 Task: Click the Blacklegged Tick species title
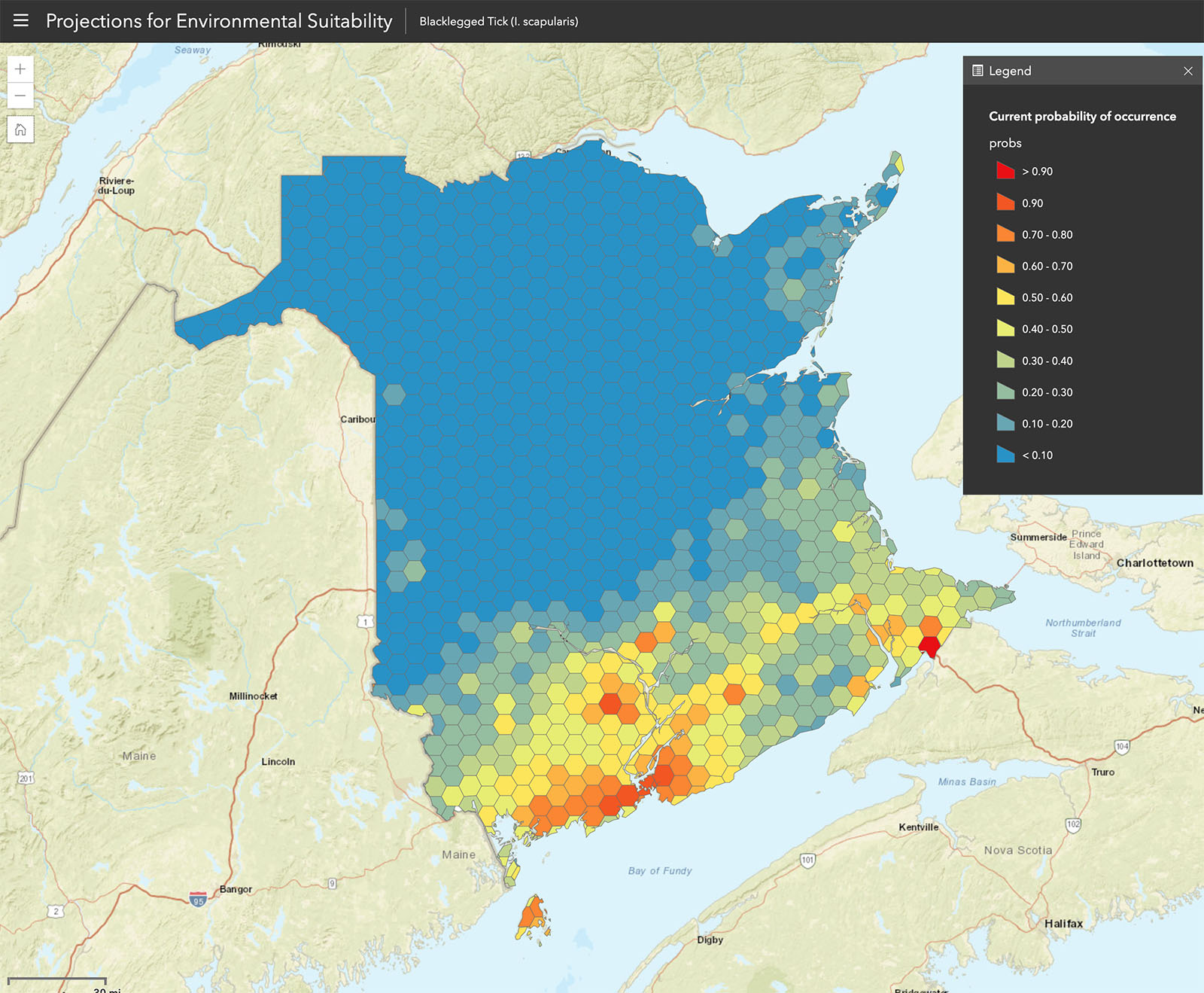(498, 21)
